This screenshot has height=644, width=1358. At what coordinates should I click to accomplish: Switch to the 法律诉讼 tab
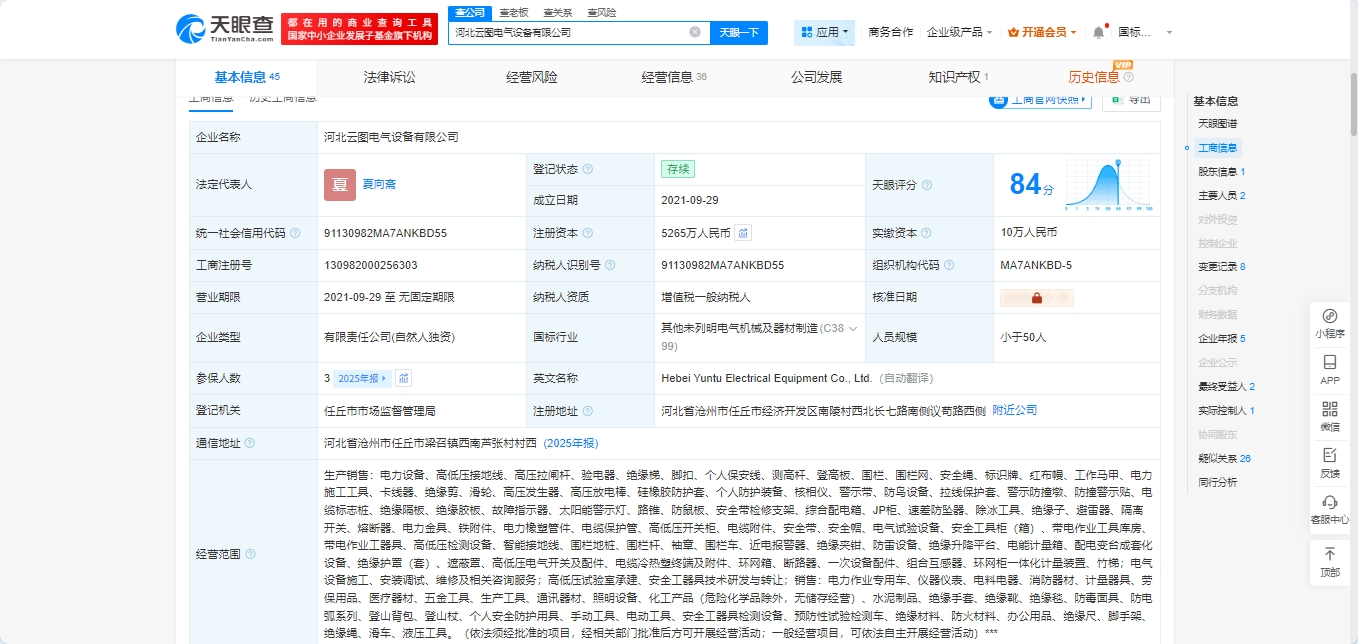point(389,77)
